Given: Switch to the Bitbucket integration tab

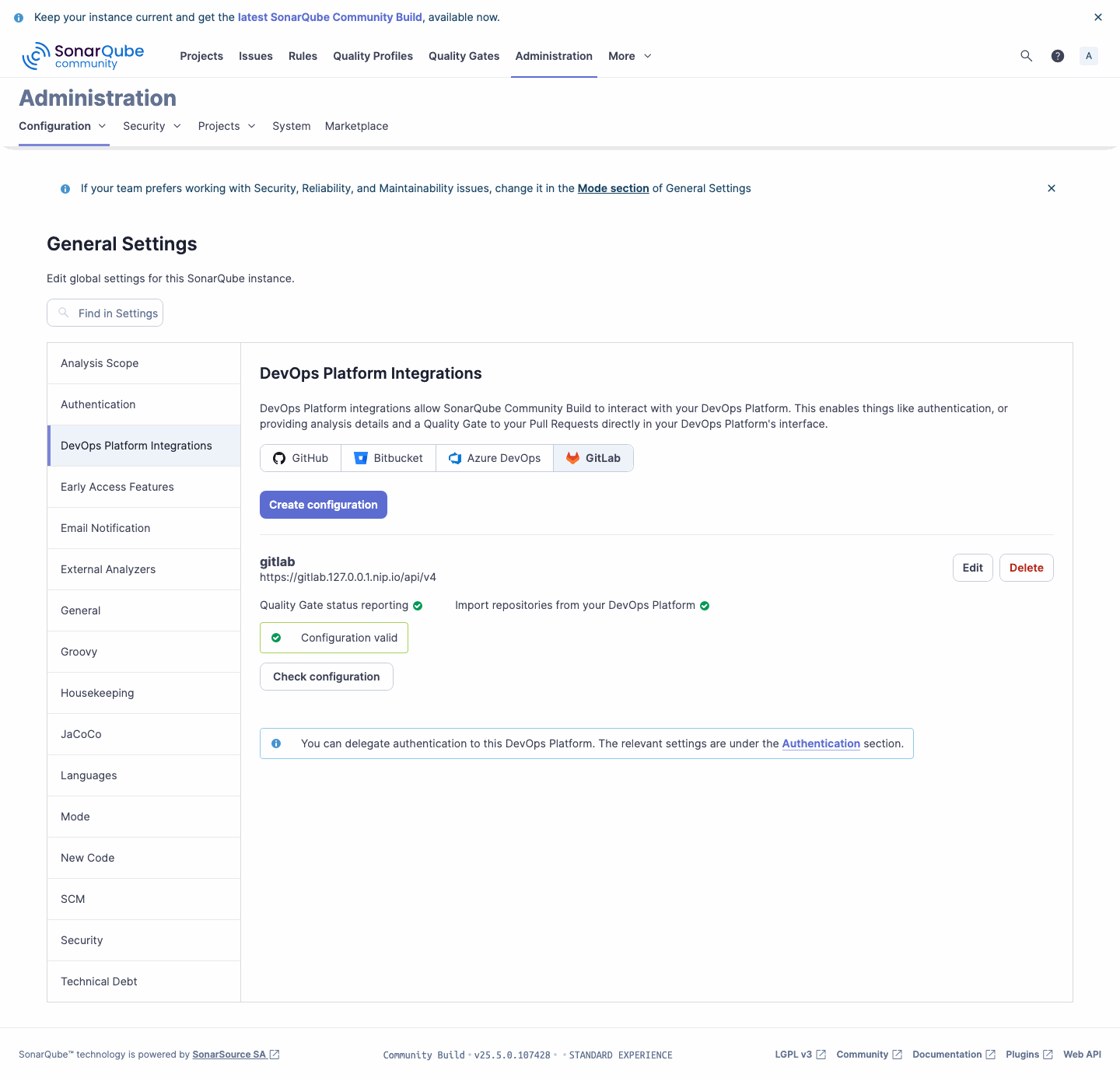Looking at the screenshot, I should click(388, 458).
